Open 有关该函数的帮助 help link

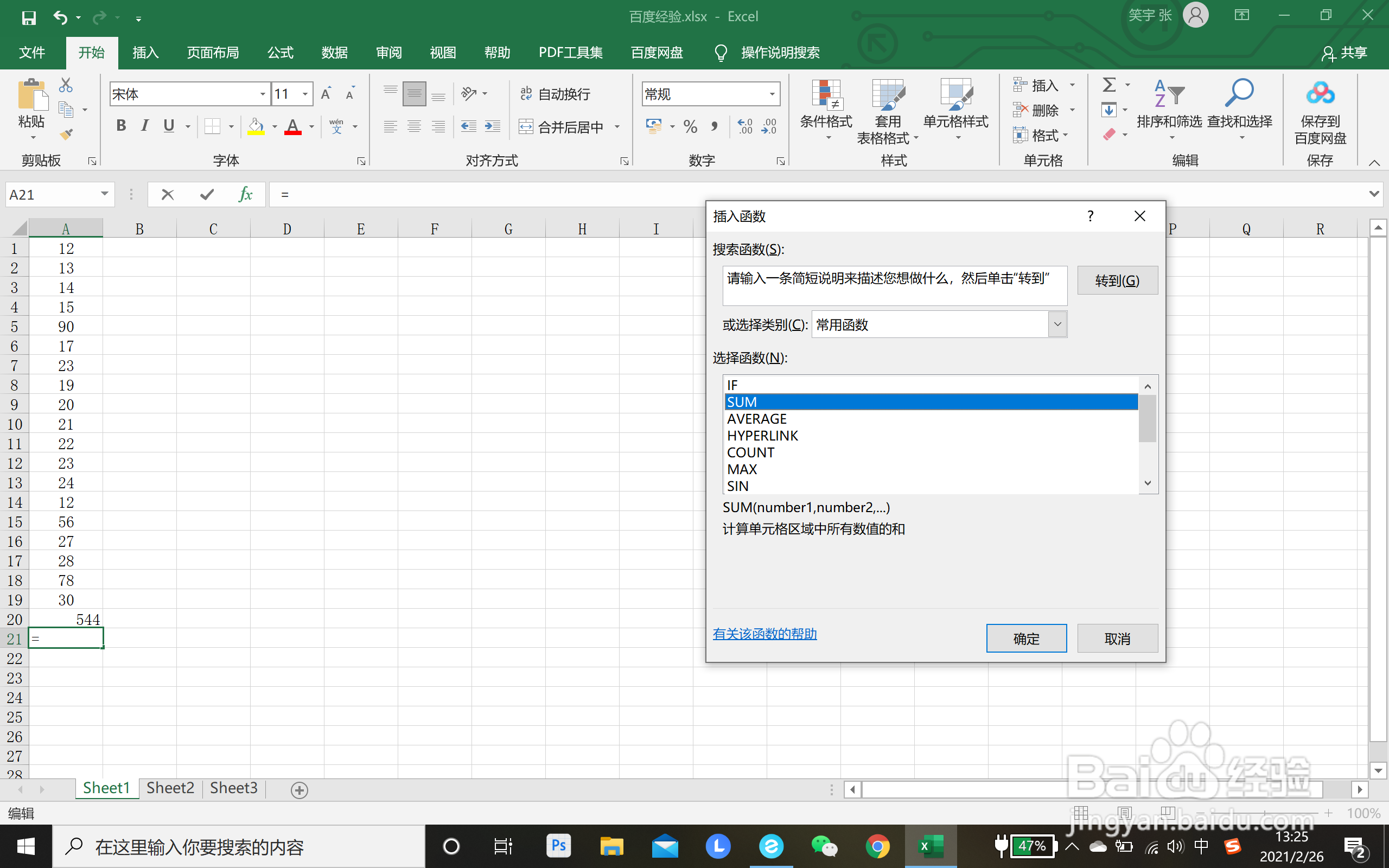tap(764, 633)
